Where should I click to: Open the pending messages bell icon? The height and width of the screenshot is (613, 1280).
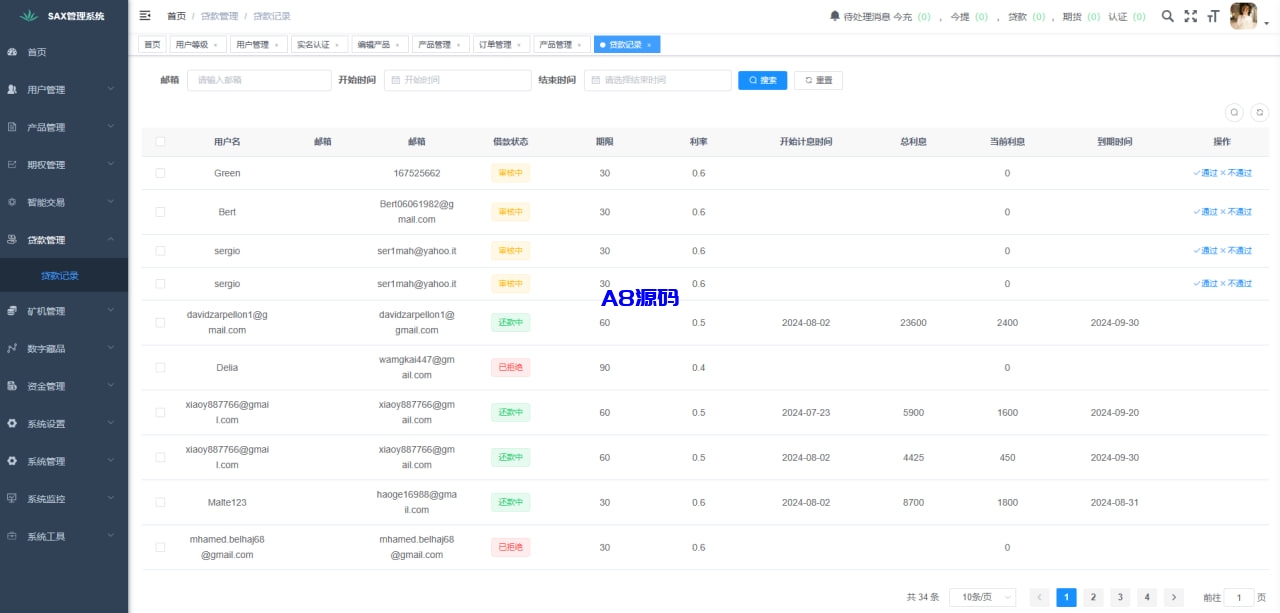835,16
